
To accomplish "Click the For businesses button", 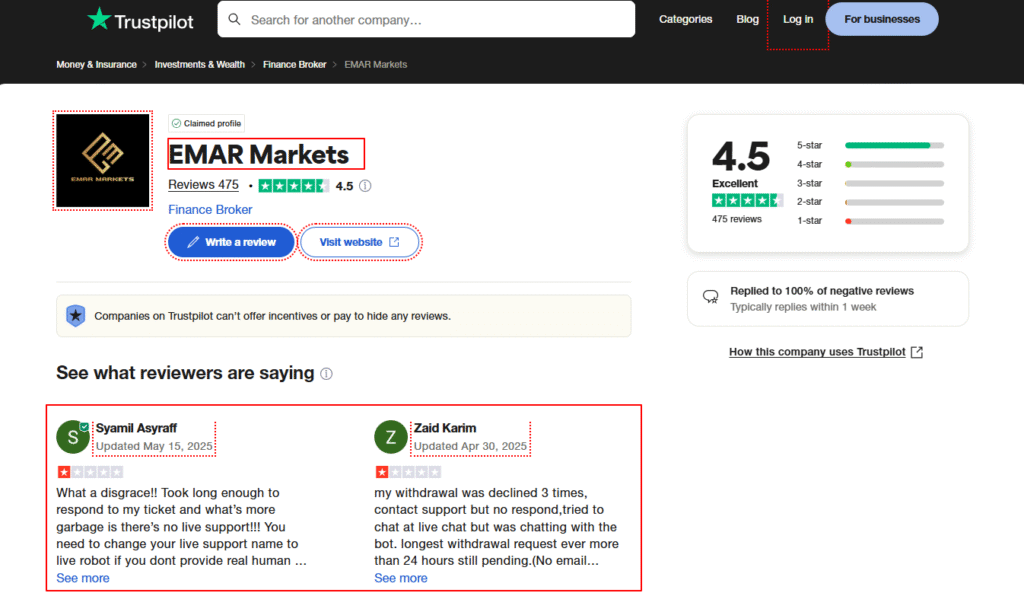I will 882,19.
